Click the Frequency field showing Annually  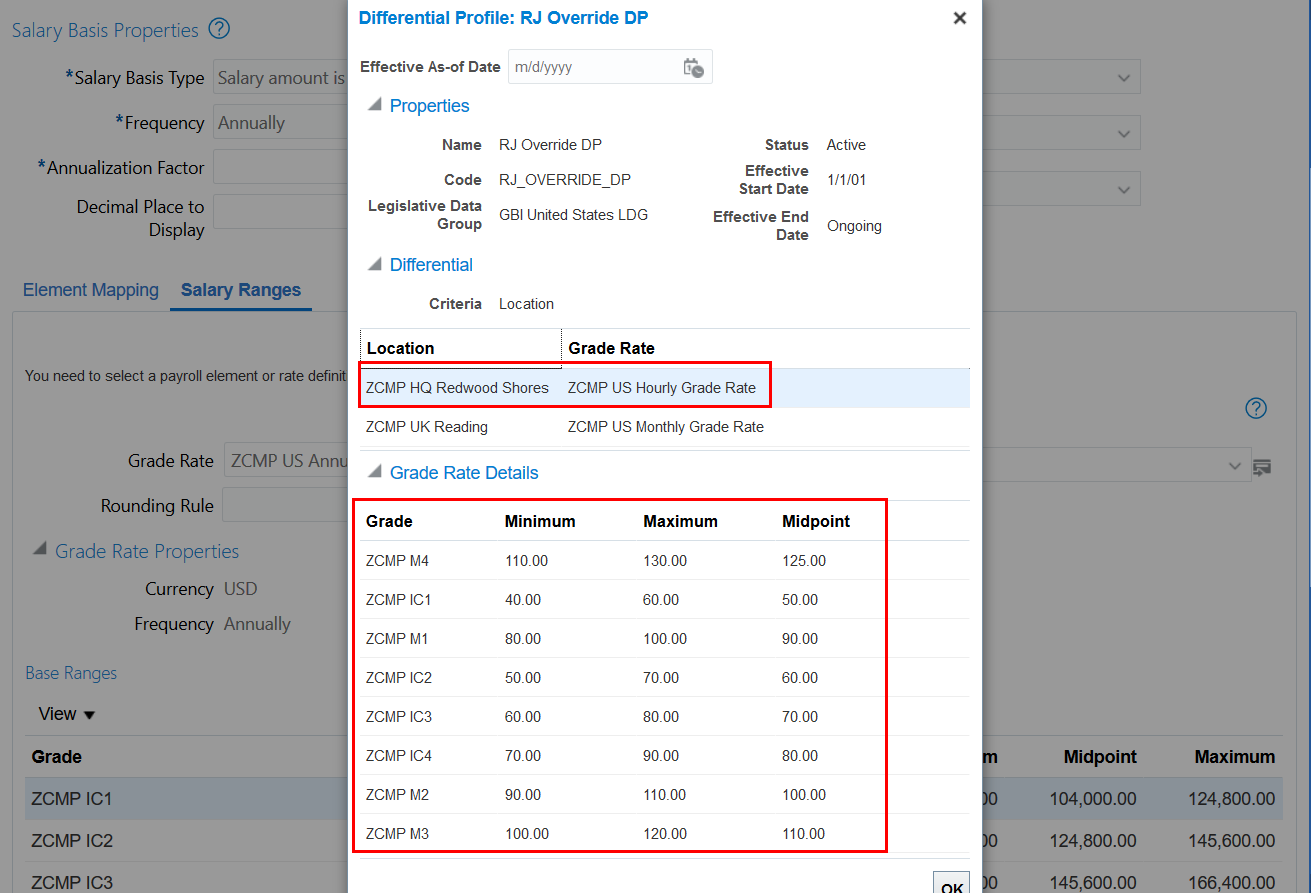click(281, 123)
